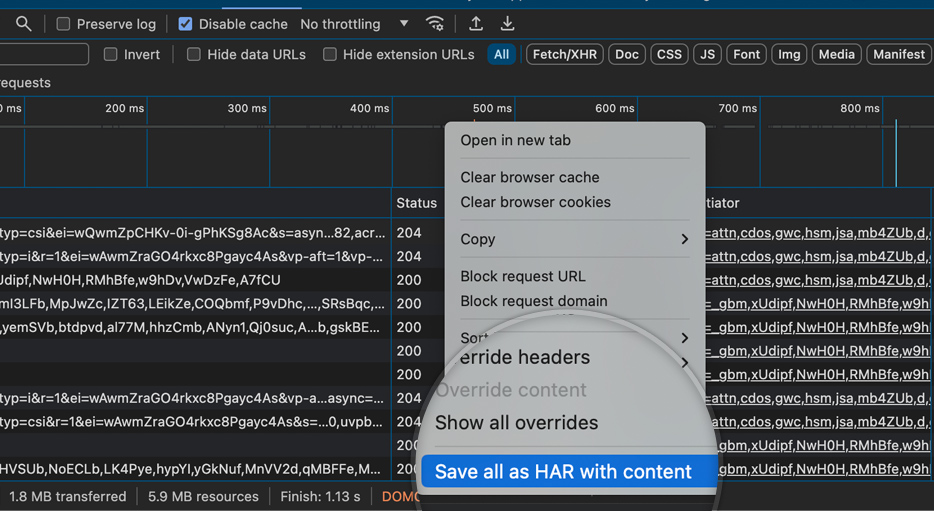This screenshot has height=511, width=934.
Task: Expand the Sort By submenu arrow
Action: tap(684, 338)
